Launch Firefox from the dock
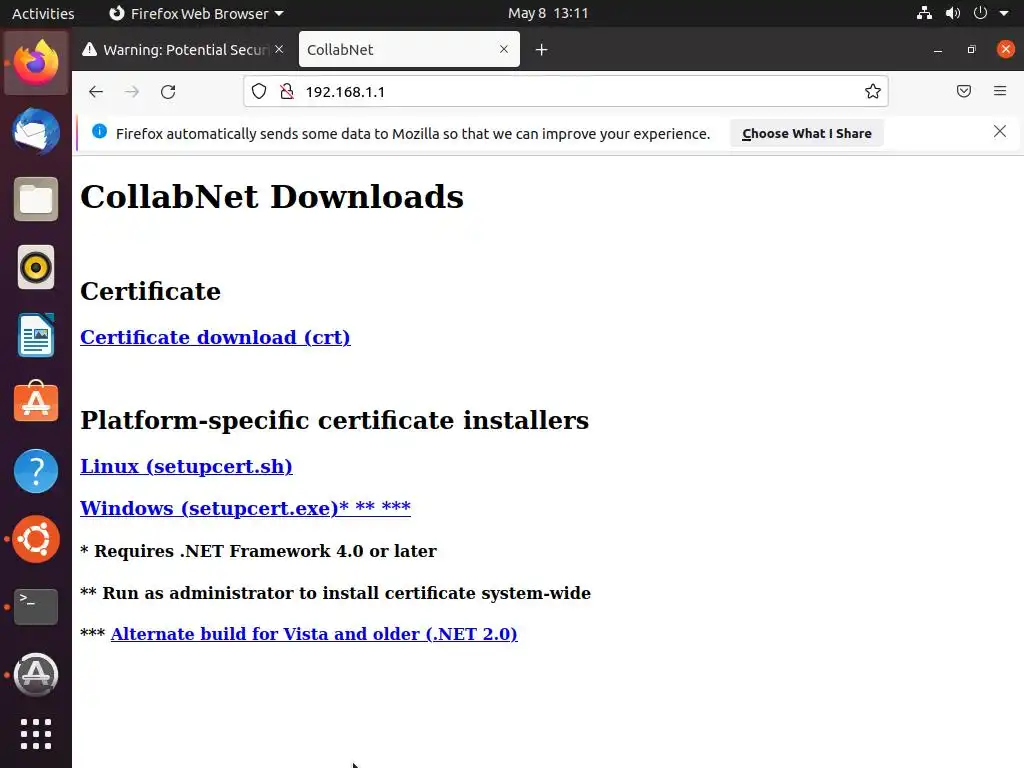 click(36, 63)
